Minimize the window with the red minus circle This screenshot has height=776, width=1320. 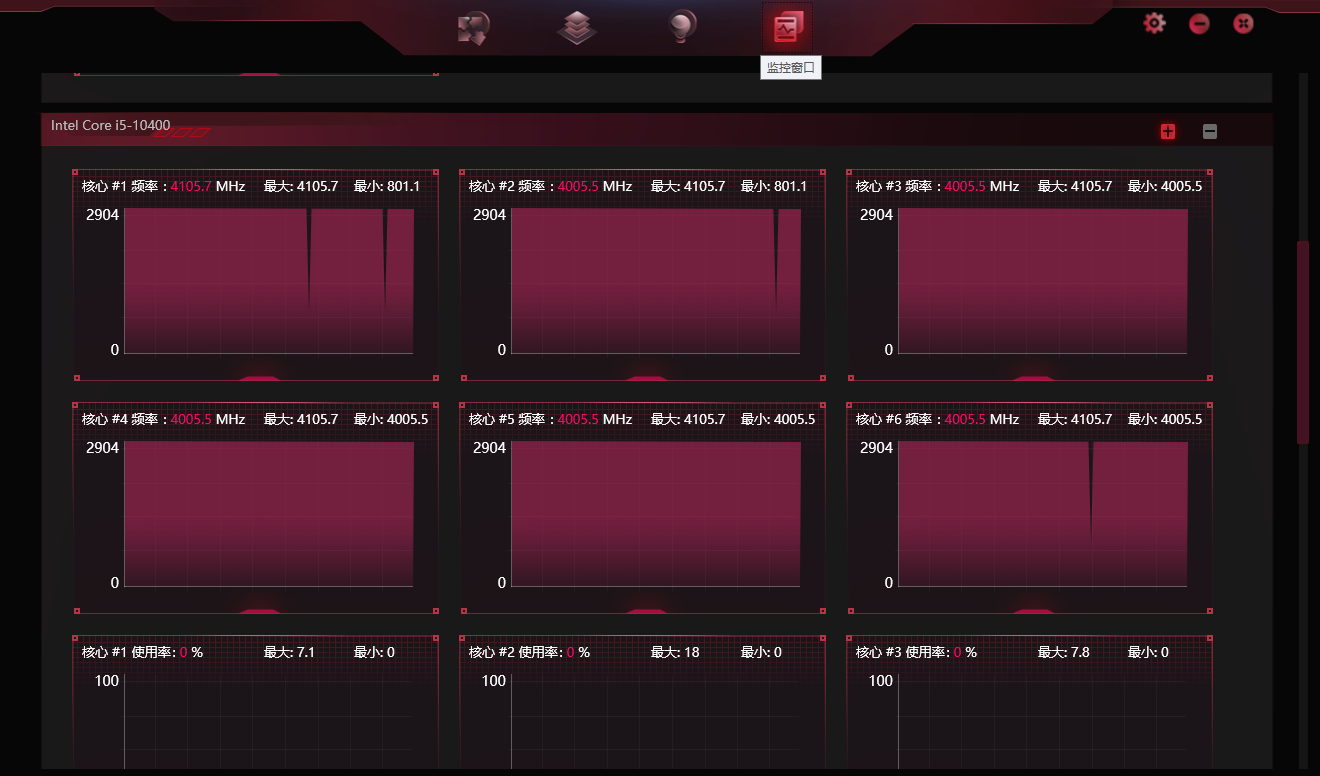tap(1199, 23)
